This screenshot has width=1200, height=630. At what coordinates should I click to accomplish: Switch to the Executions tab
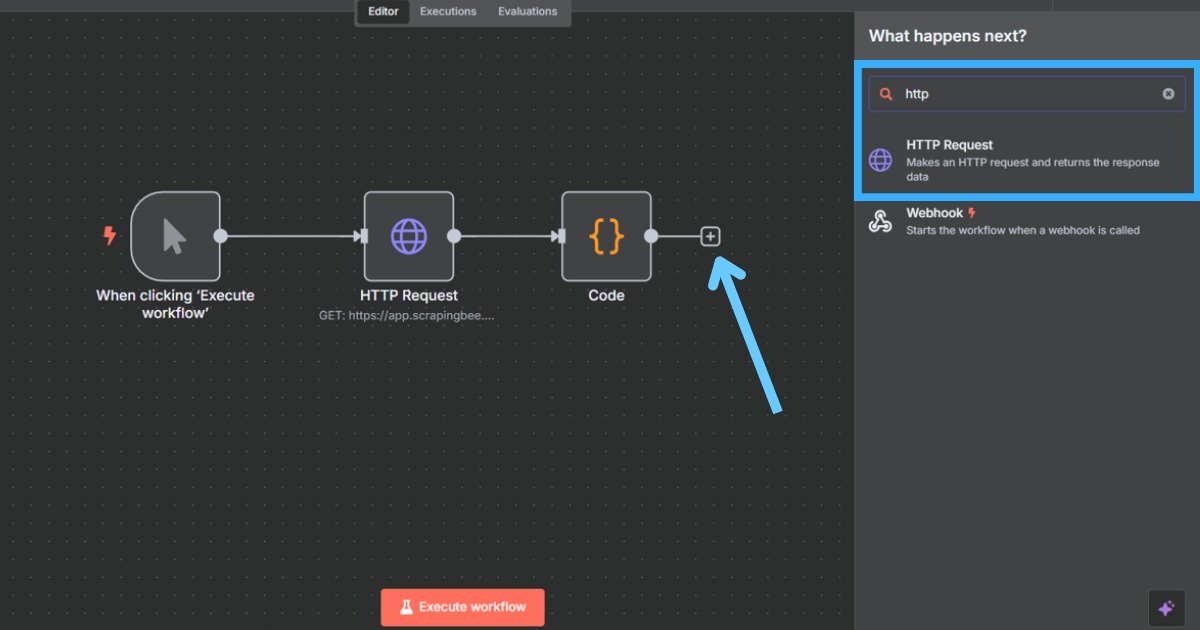447,11
